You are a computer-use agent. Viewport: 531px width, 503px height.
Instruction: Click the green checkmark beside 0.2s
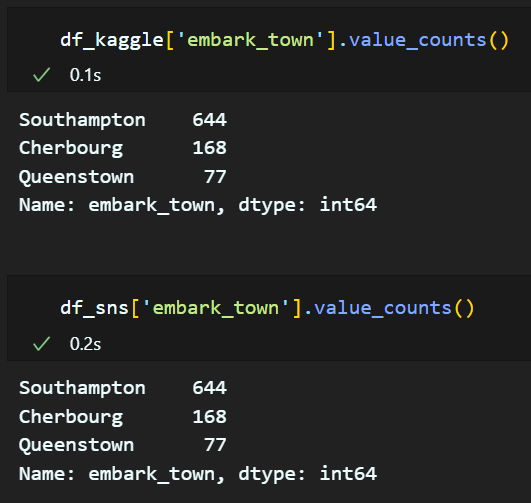coord(42,344)
